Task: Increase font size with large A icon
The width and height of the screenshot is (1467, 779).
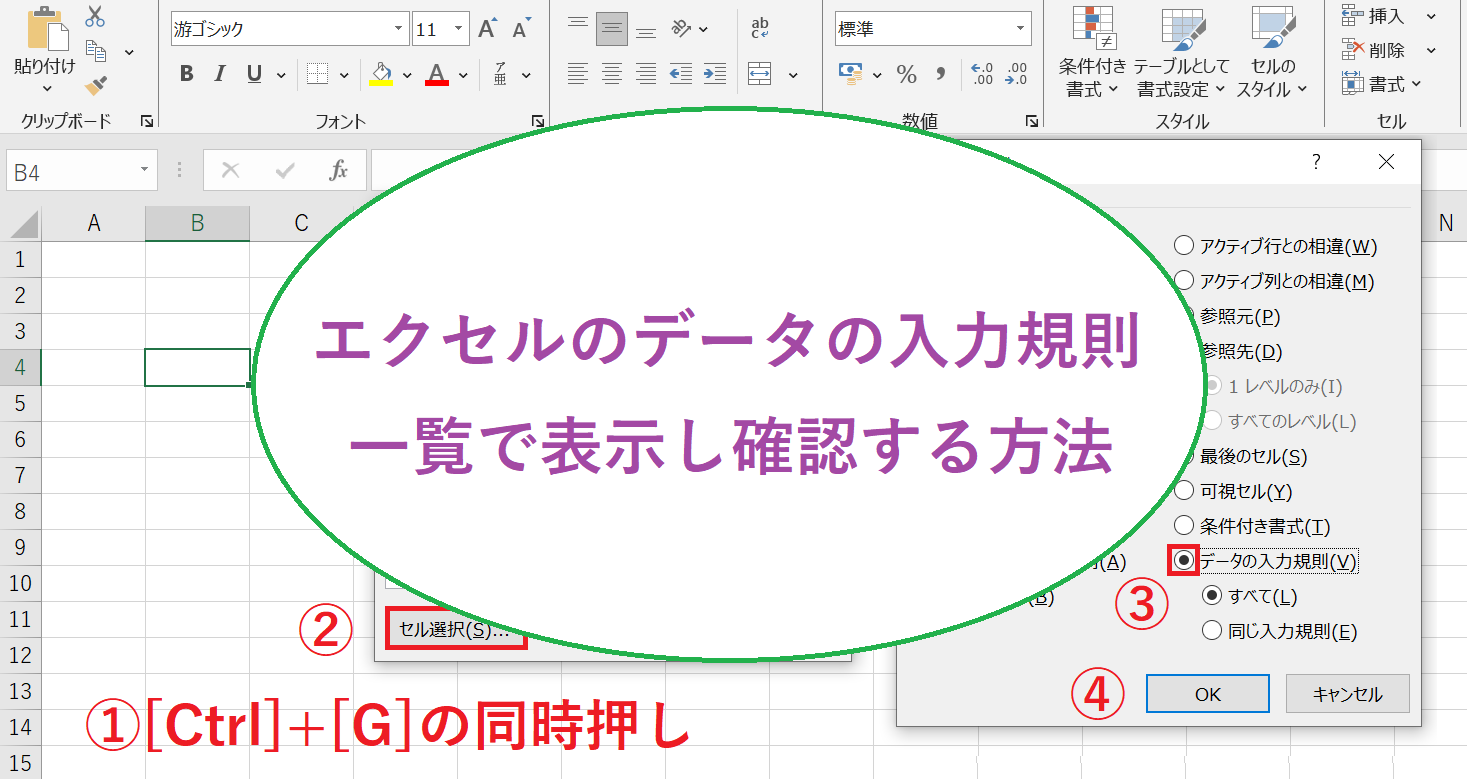Action: point(487,29)
